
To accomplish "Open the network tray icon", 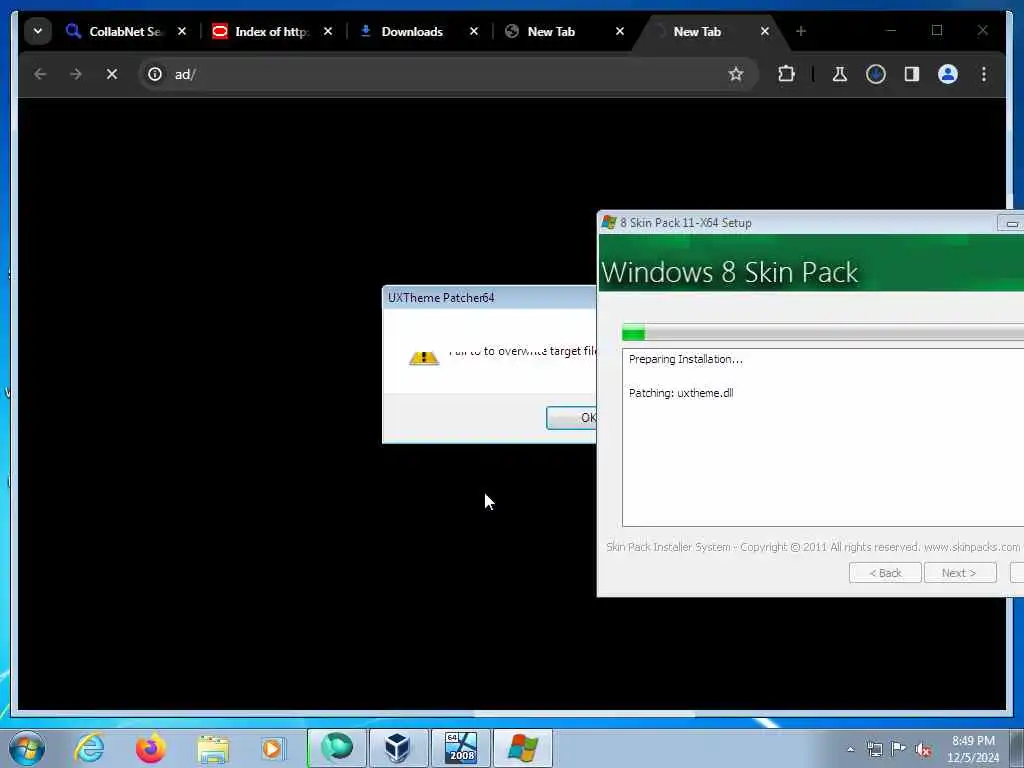I will [874, 749].
